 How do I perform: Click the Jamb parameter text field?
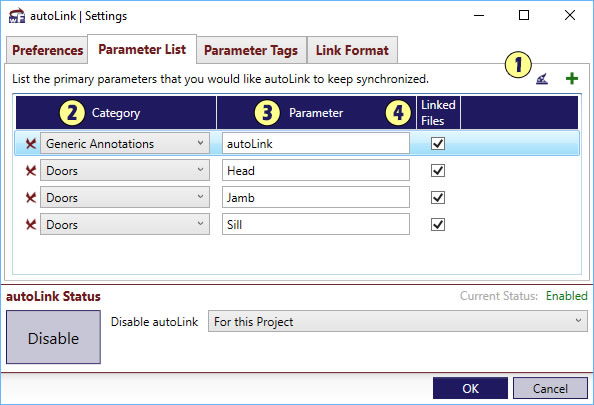316,197
